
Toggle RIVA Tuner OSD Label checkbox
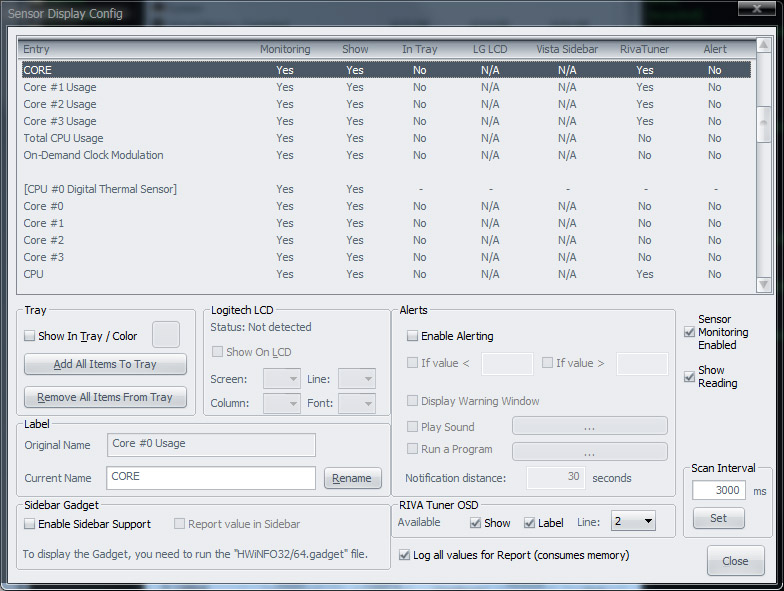530,523
